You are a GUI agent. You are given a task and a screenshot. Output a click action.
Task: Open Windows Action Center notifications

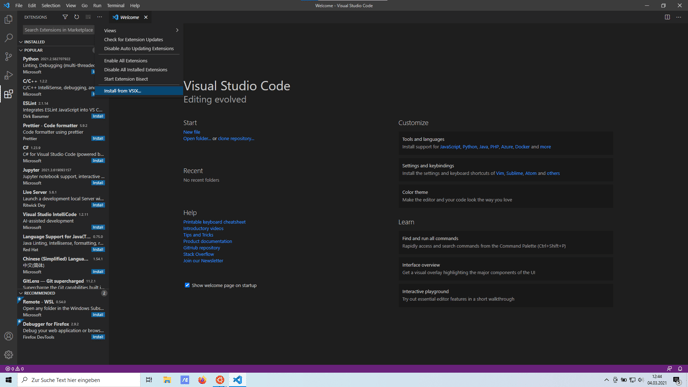677,380
